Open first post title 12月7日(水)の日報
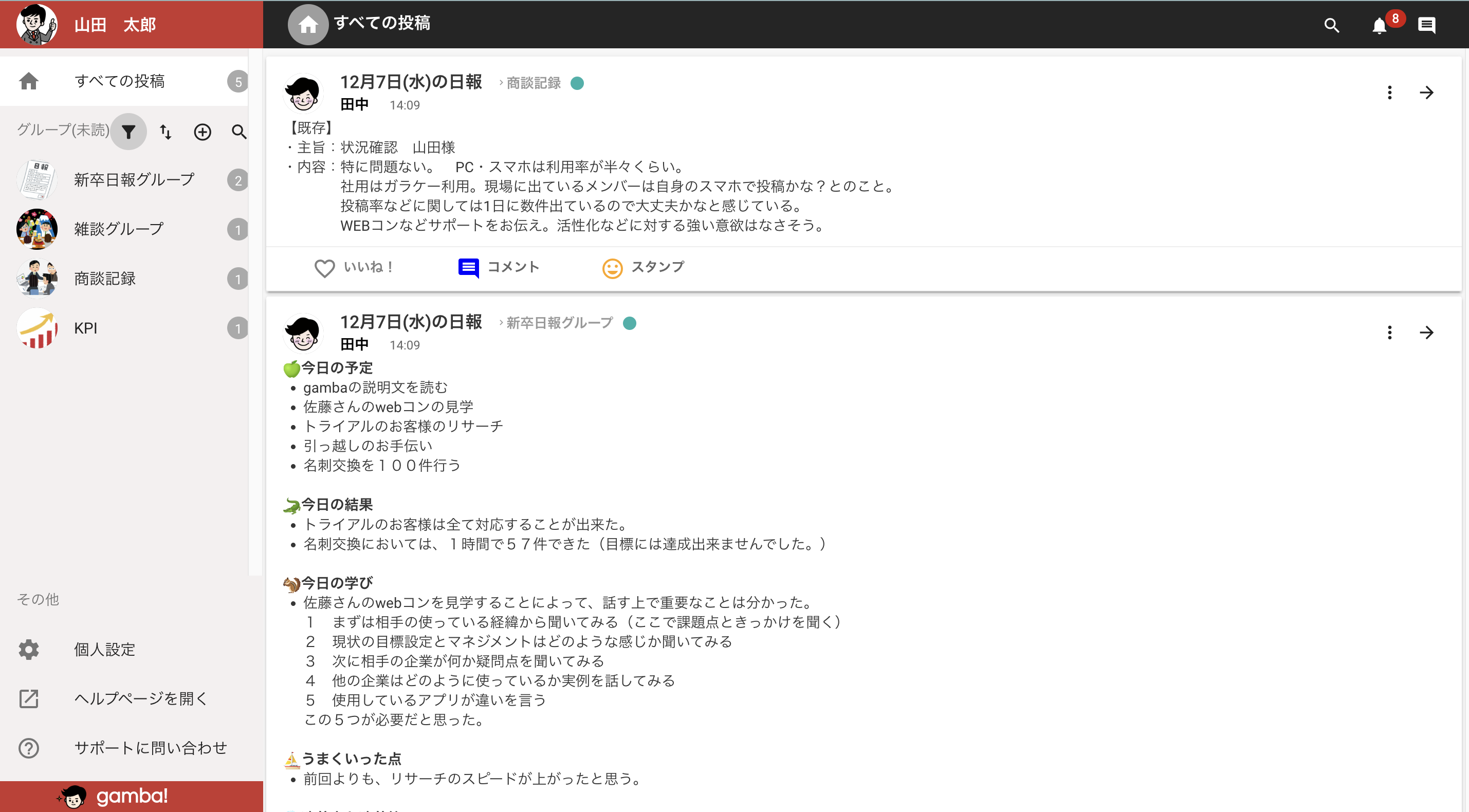Viewport: 1469px width, 812px height. point(411,82)
